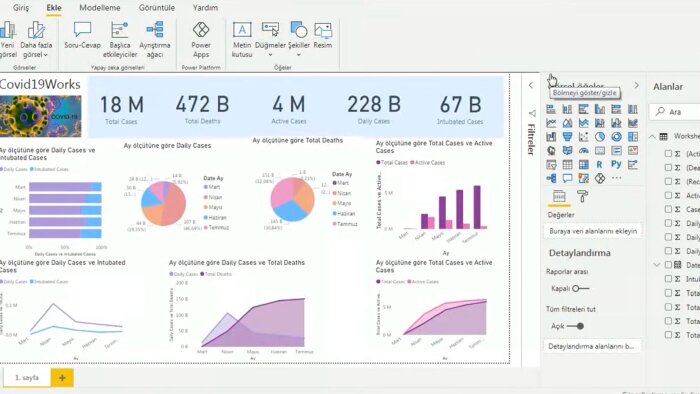Expand the Date field hierarchy chevron

657,265
